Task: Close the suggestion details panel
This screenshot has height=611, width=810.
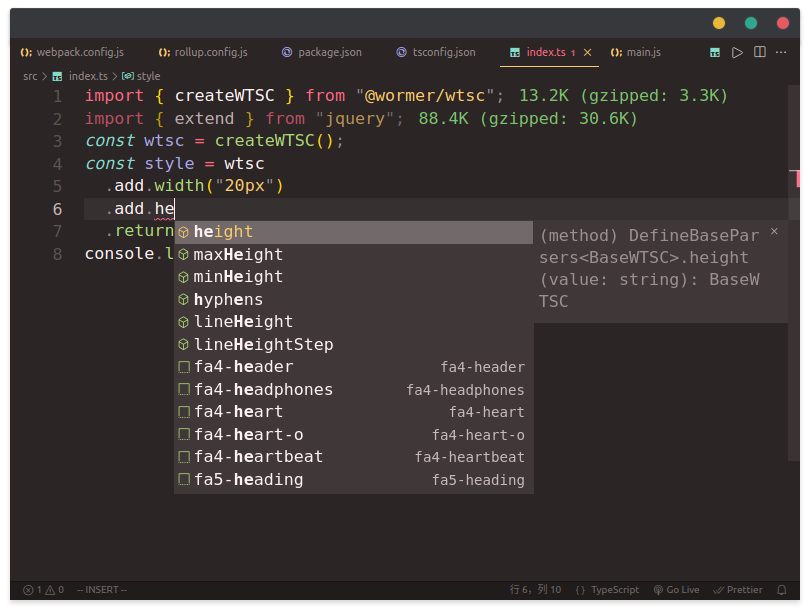Action: click(x=774, y=231)
